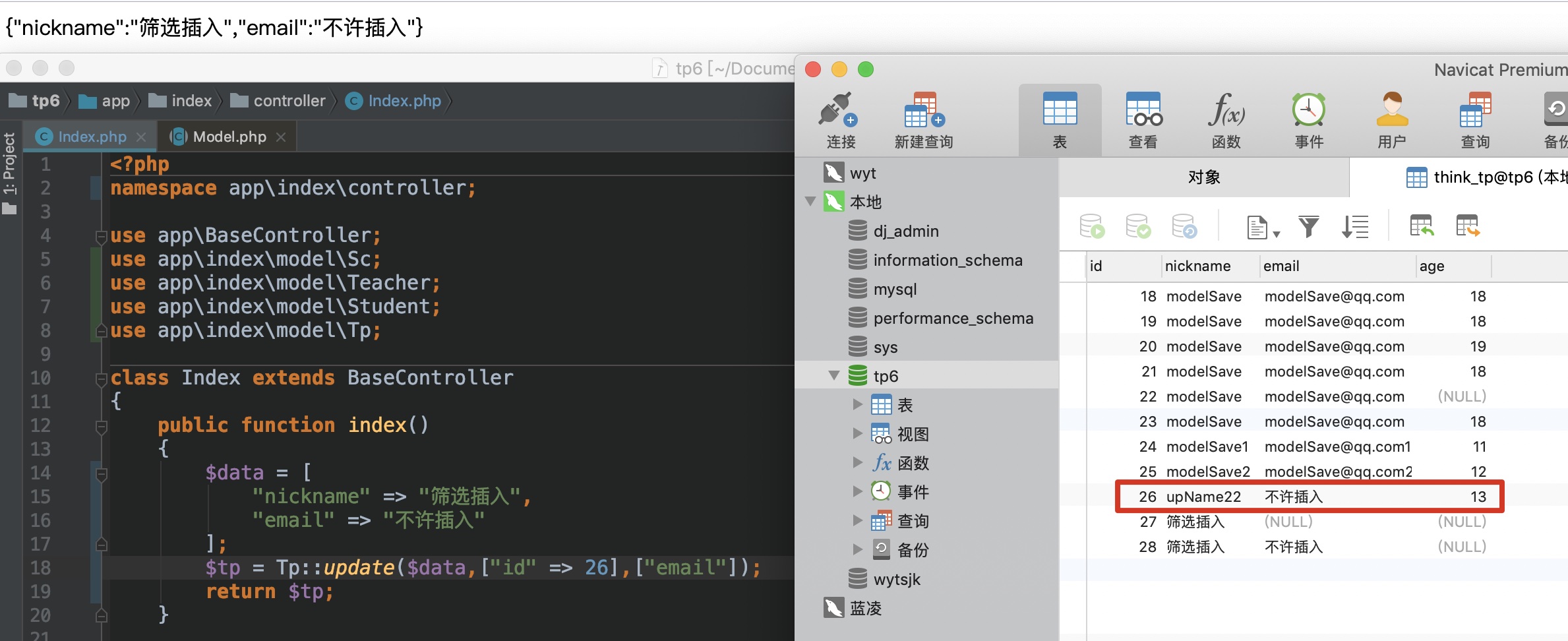
Task: Click the commit transaction database icon
Action: click(1138, 226)
